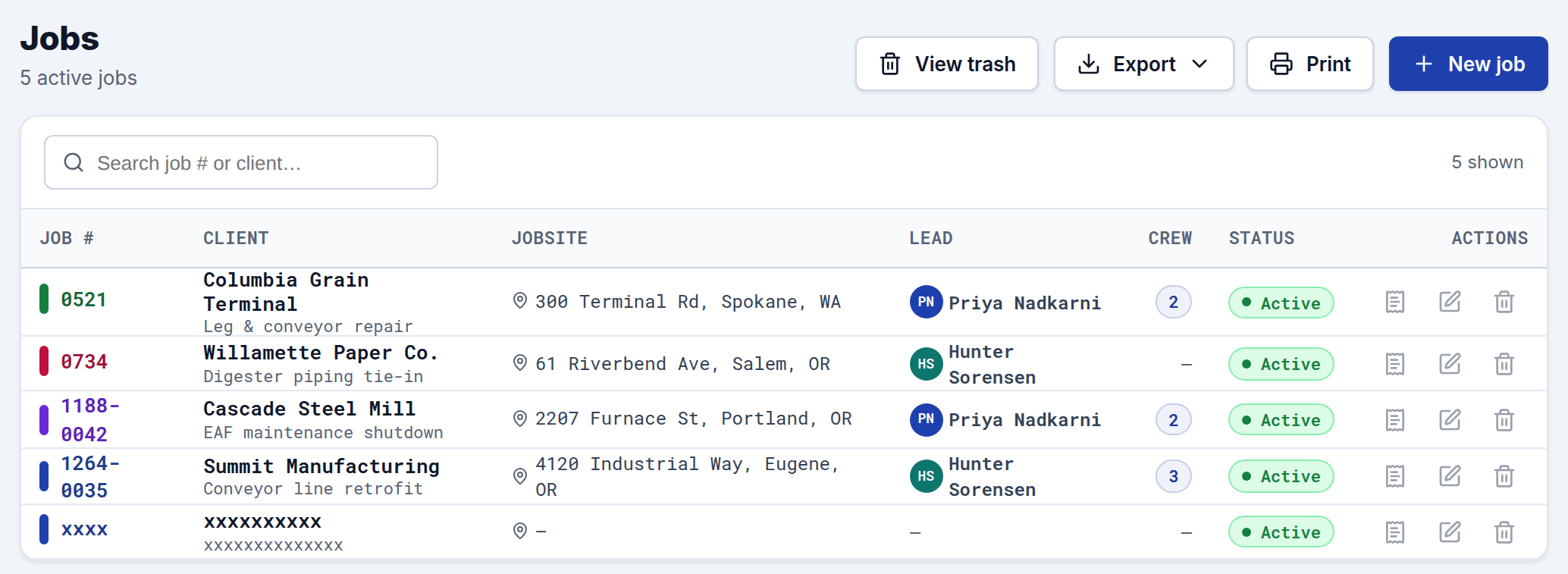The image size is (1568, 574).
Task: Click HS avatar in Summit Manufacturing row
Action: [926, 476]
